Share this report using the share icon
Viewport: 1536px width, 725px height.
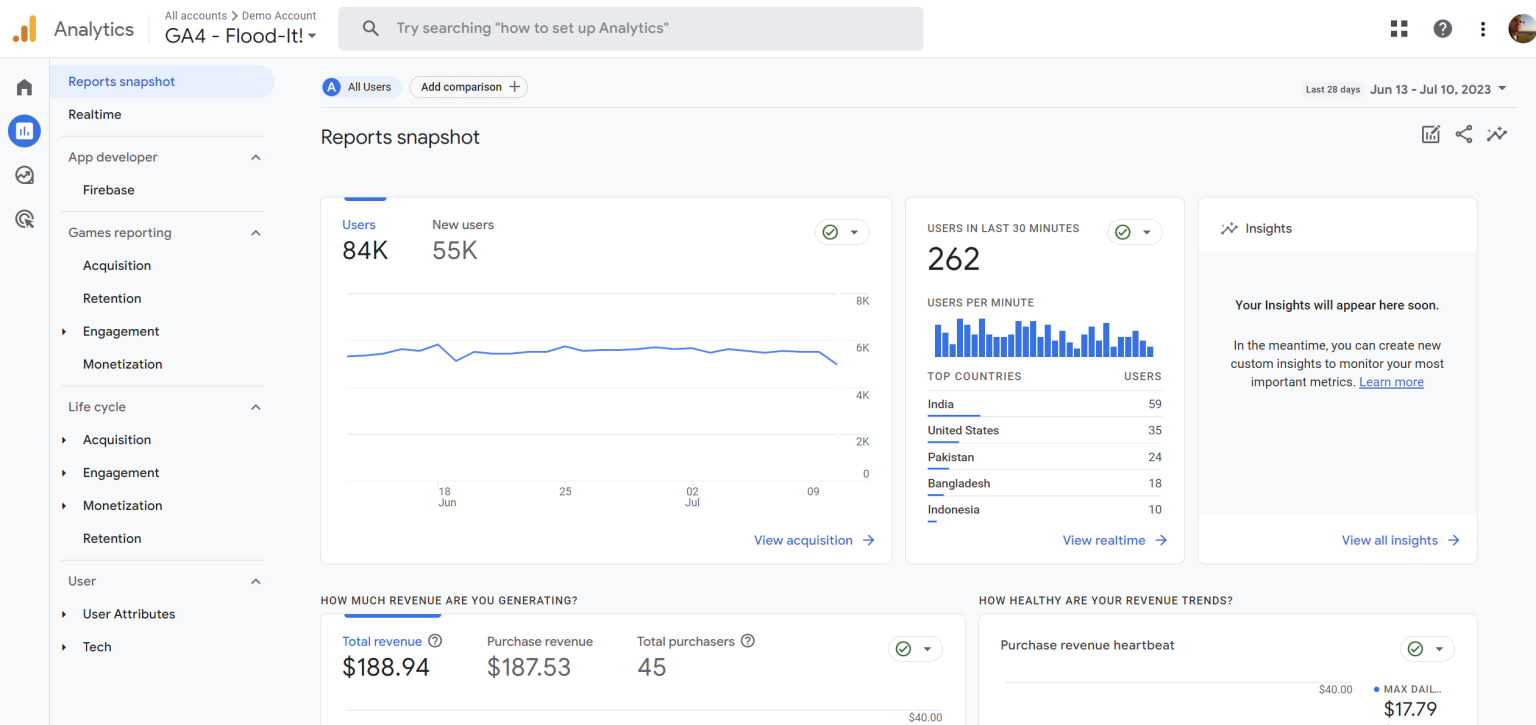[1463, 133]
